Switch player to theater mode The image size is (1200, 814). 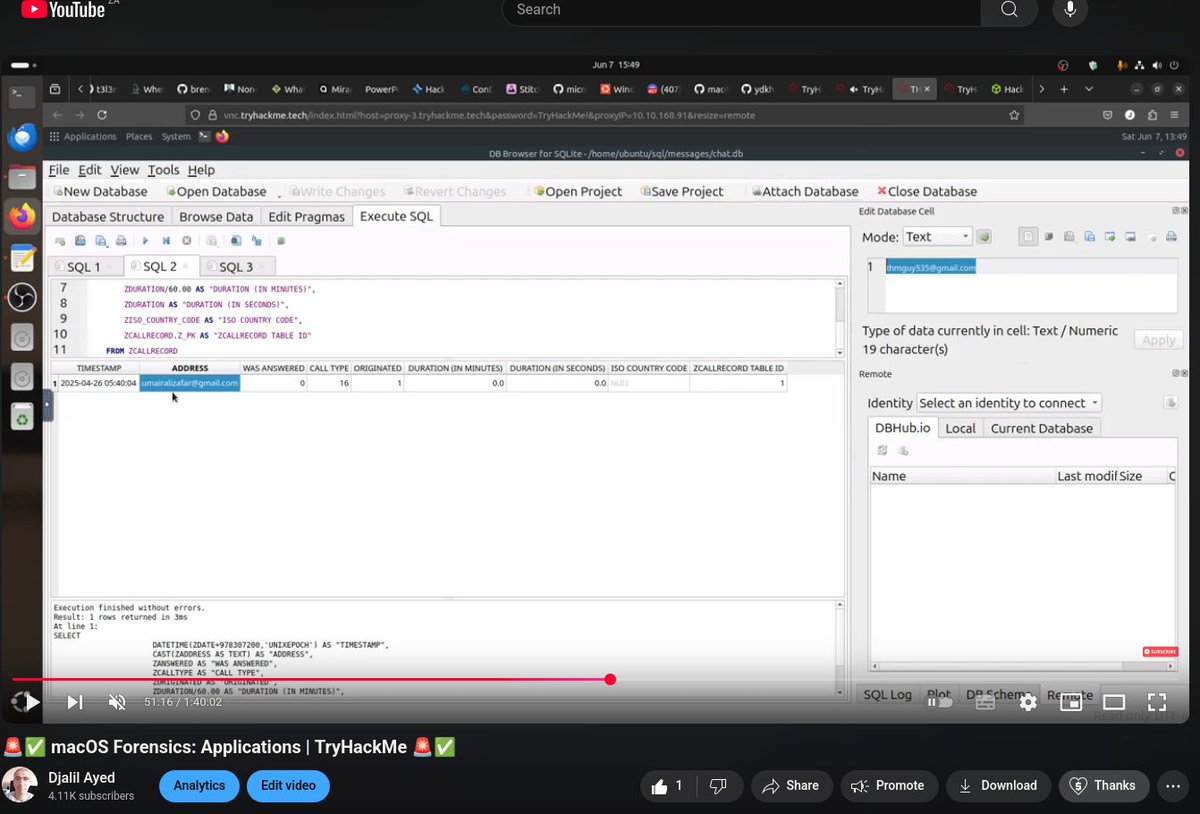(1114, 702)
